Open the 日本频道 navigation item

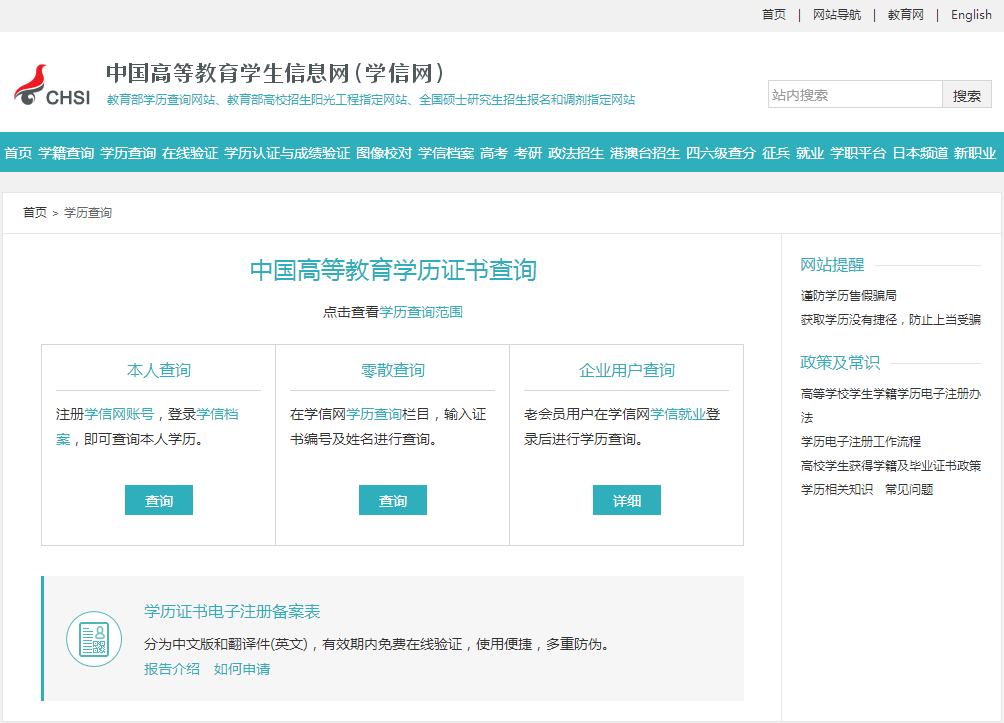click(x=920, y=153)
